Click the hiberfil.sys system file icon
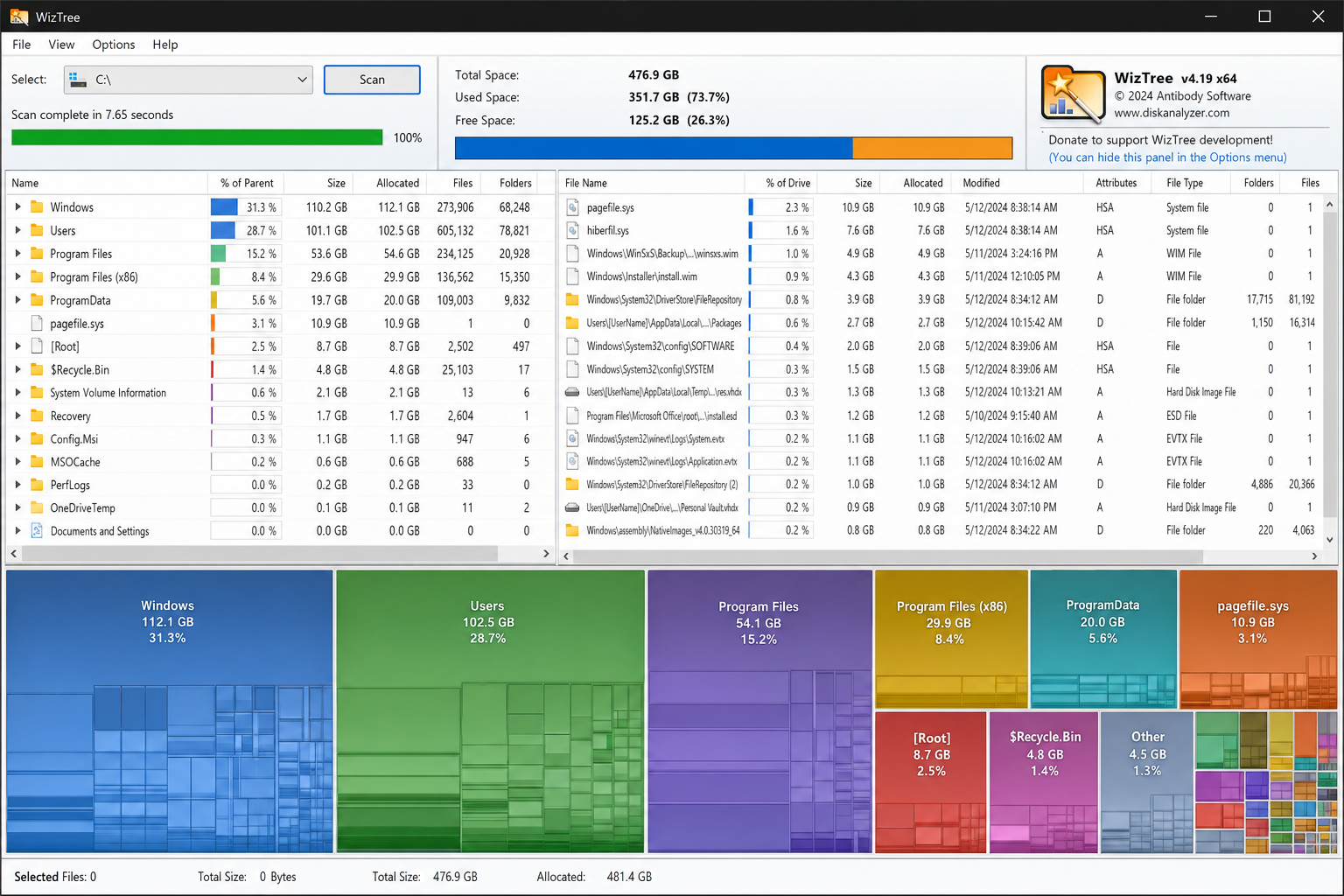 (x=572, y=230)
